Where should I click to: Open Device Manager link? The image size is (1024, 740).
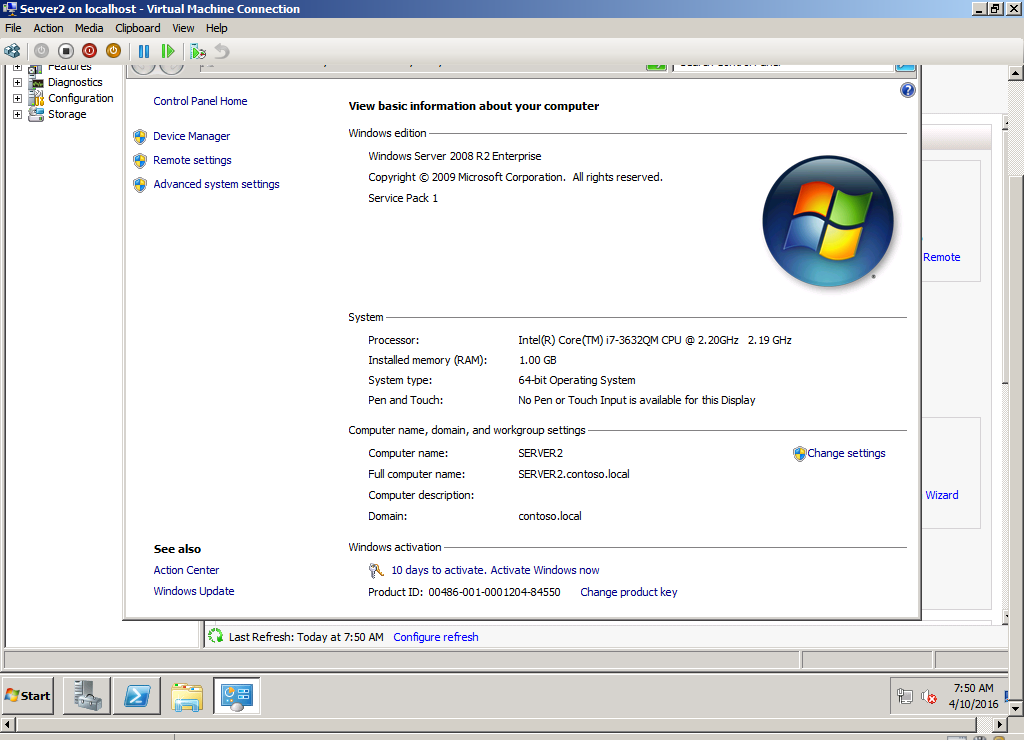coord(191,136)
